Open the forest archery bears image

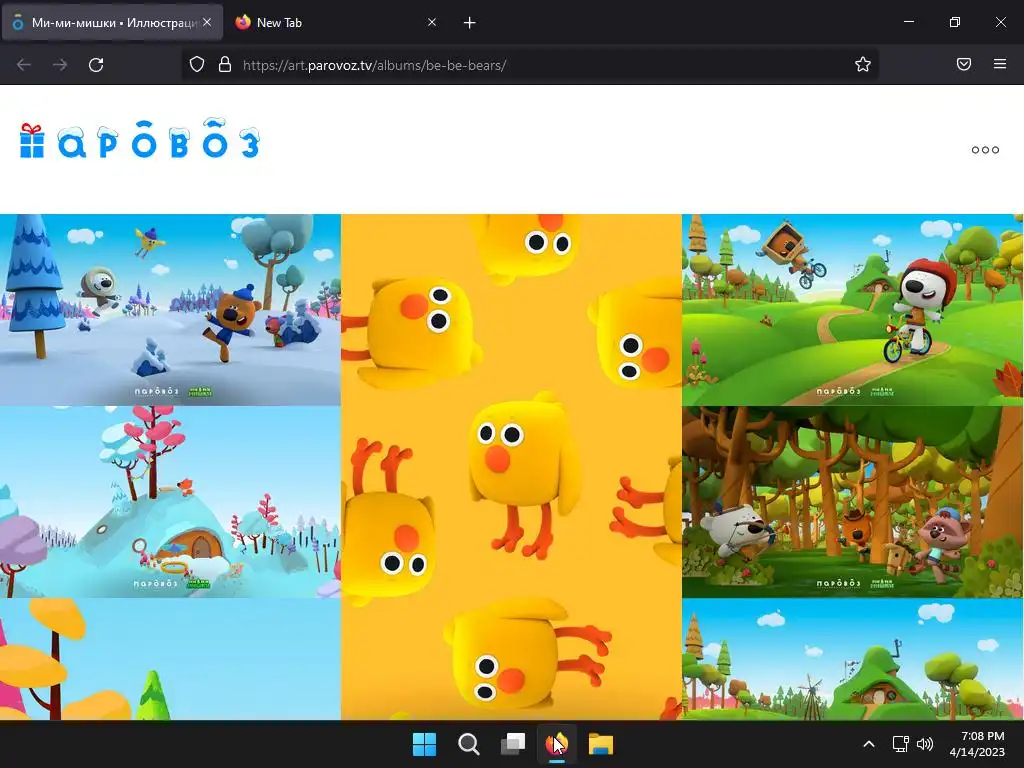coord(852,502)
